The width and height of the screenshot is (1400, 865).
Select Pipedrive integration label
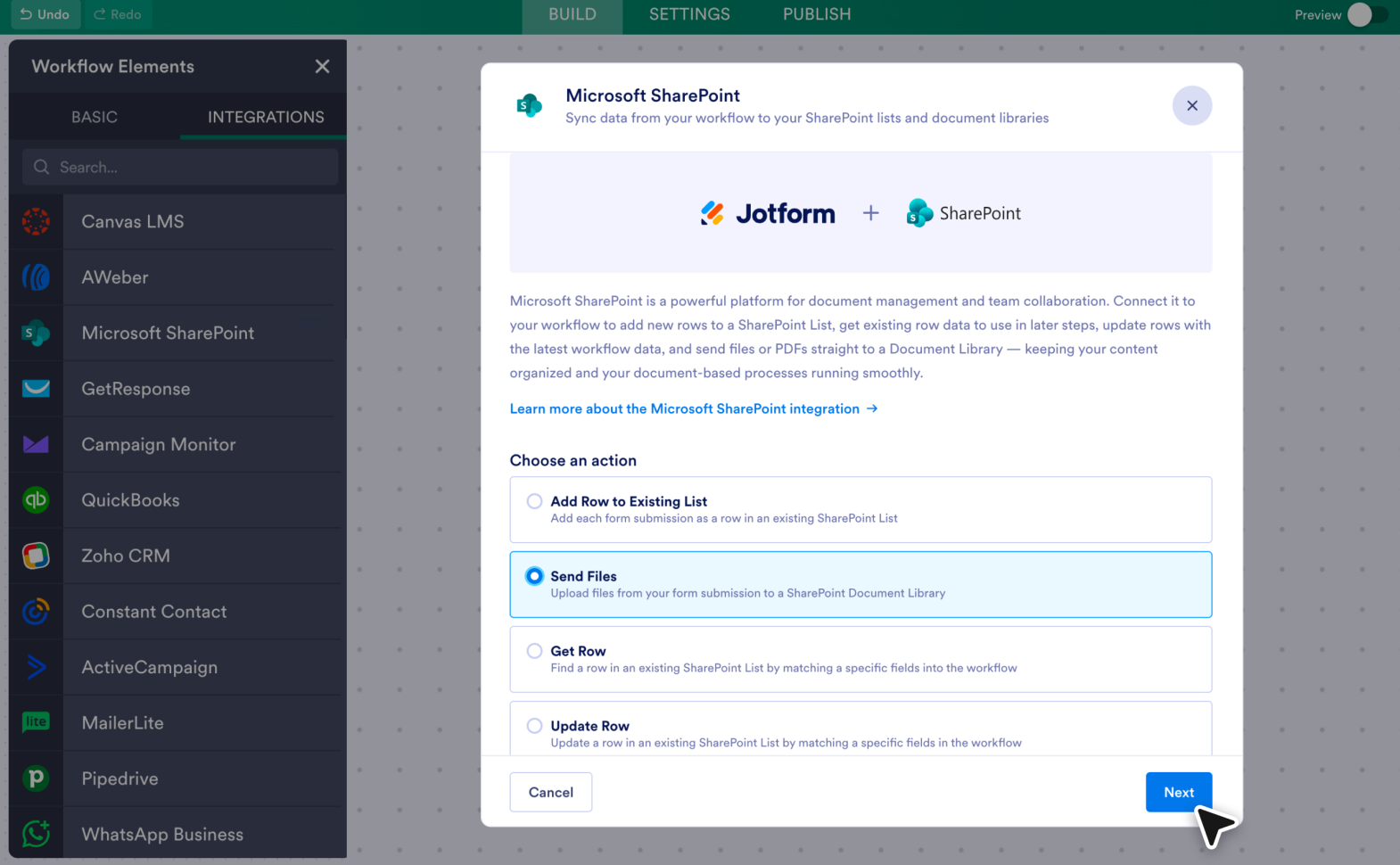pos(119,778)
